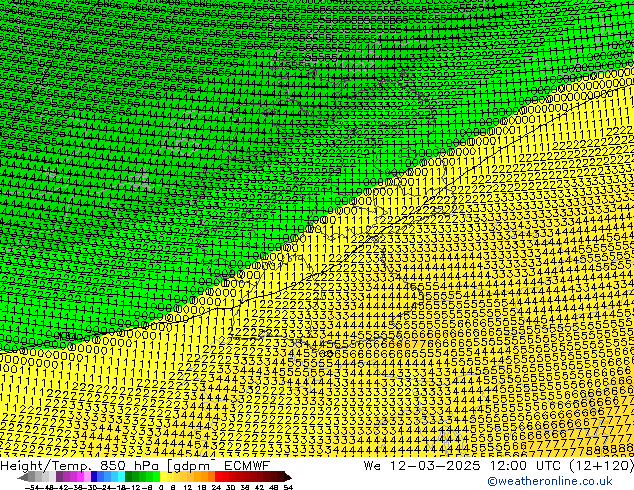Image resolution: width=634 pixels, height=490 pixels.
Task: Select the magenta legend swatch
Action: coord(80,476)
